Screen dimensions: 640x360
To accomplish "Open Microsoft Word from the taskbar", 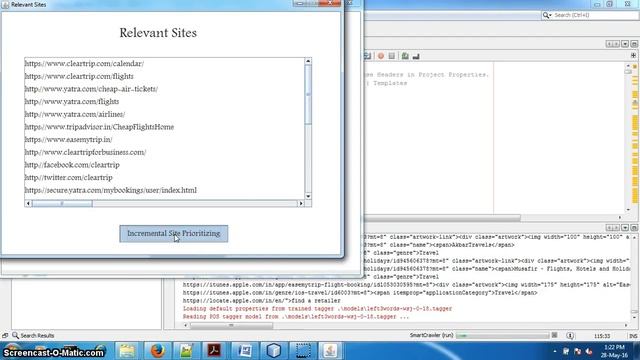I will pos(244,351).
